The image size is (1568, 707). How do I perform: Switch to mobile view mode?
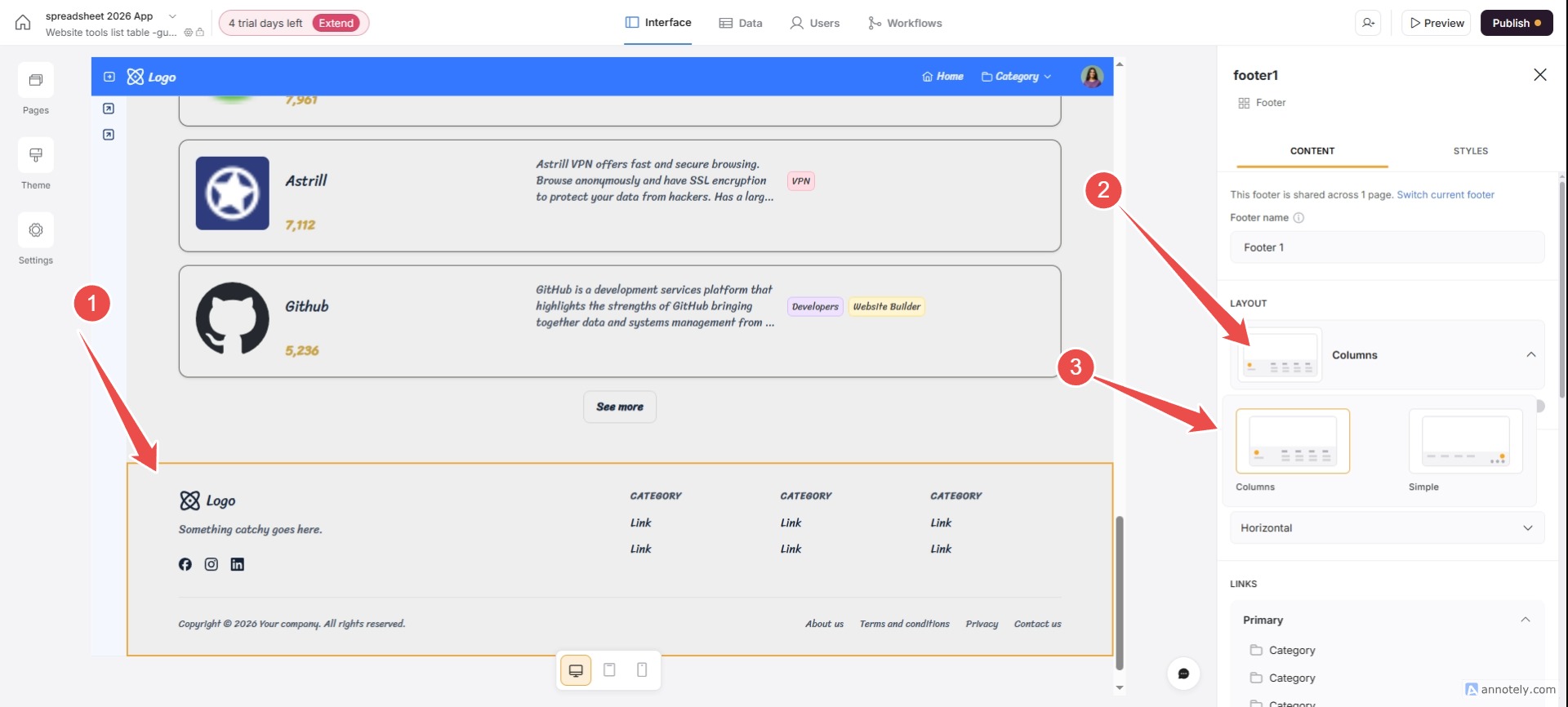(x=642, y=670)
